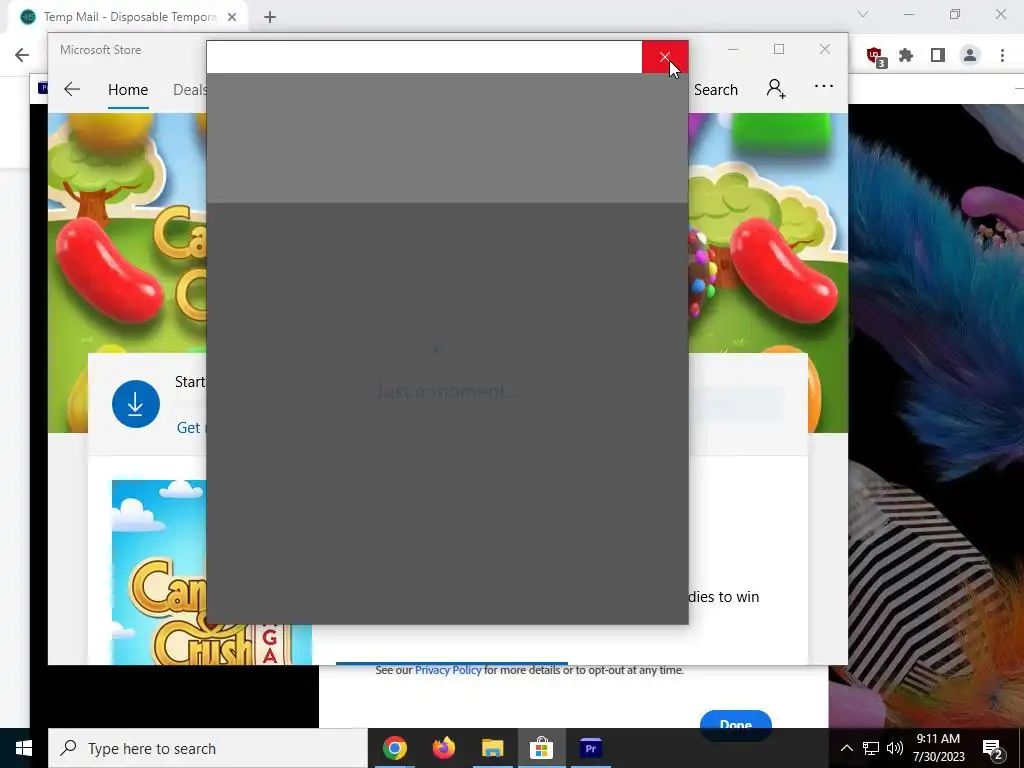Screen dimensions: 1024x768
Task: Expand Chrome's tab search chevron
Action: coord(863,14)
